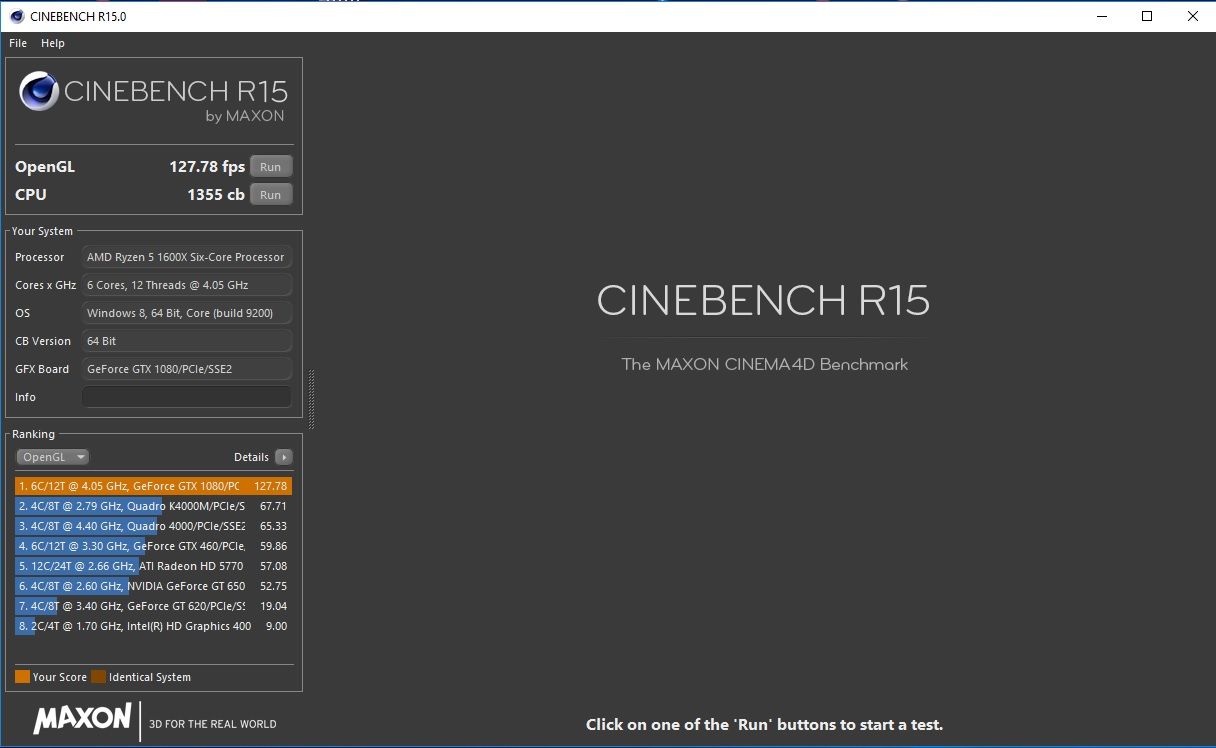Click the Cinebench icon in the title bar
Screen dimensions: 1216x748
[17, 16]
